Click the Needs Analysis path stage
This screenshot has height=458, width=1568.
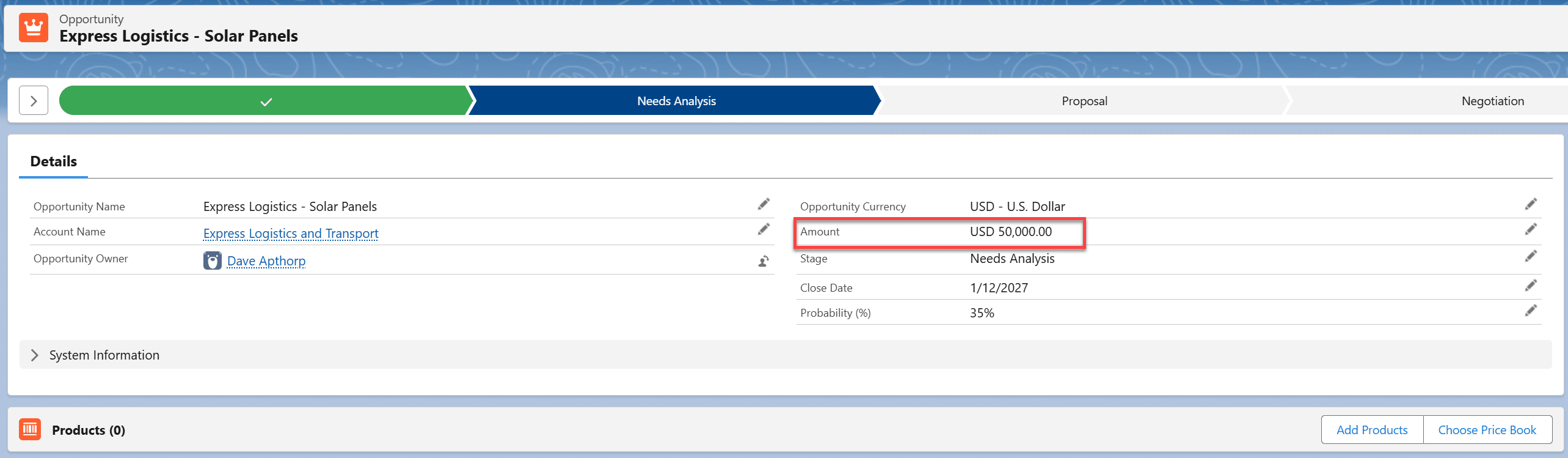tap(676, 101)
